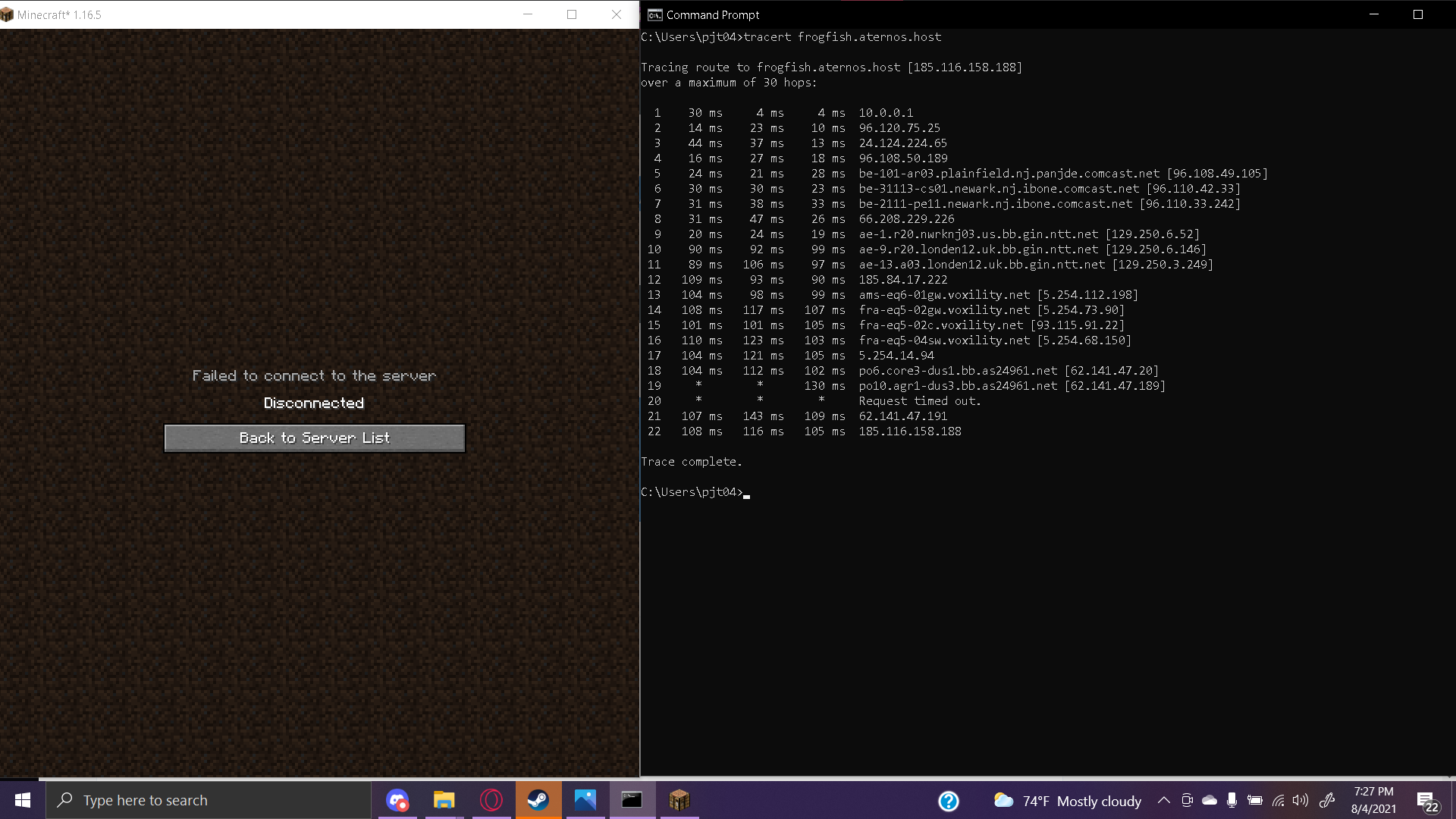Open the Get Help tray icon
Screen dimensions: 1456x819
pyautogui.click(x=949, y=801)
